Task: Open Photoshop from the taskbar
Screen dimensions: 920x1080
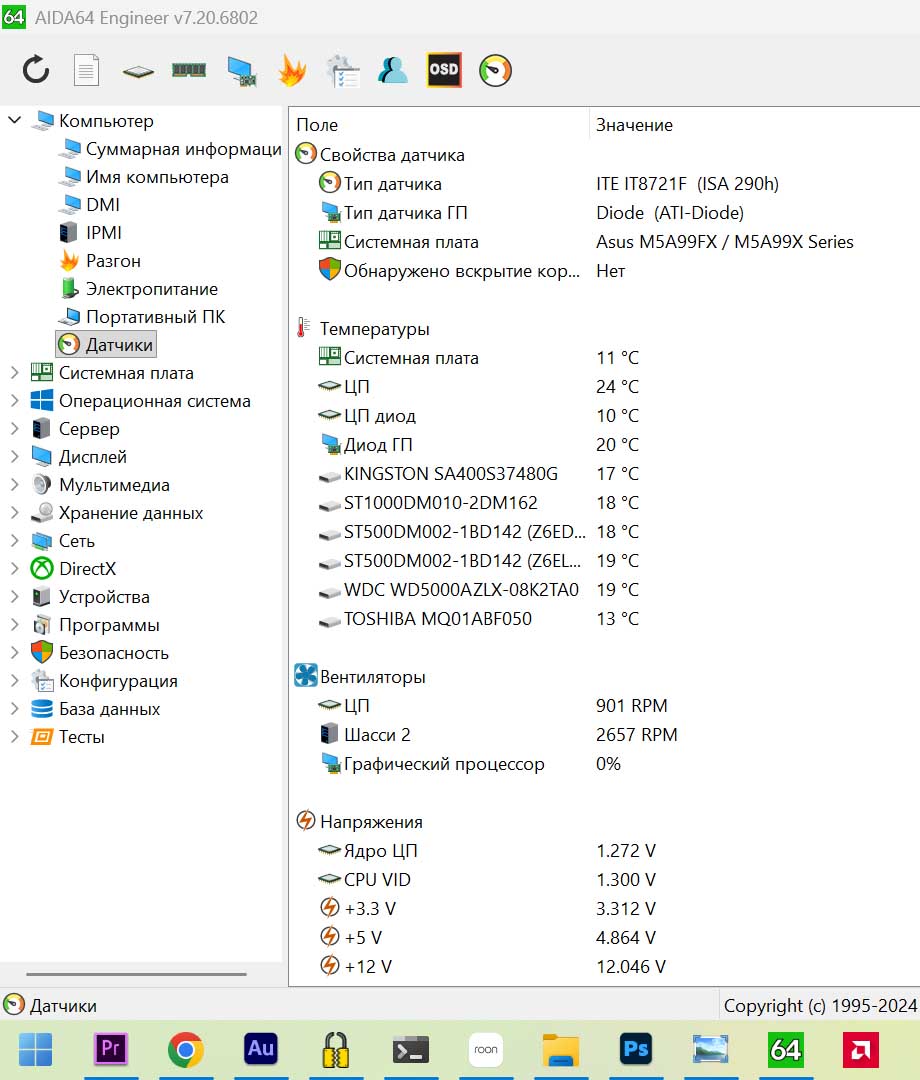Action: click(x=636, y=1049)
